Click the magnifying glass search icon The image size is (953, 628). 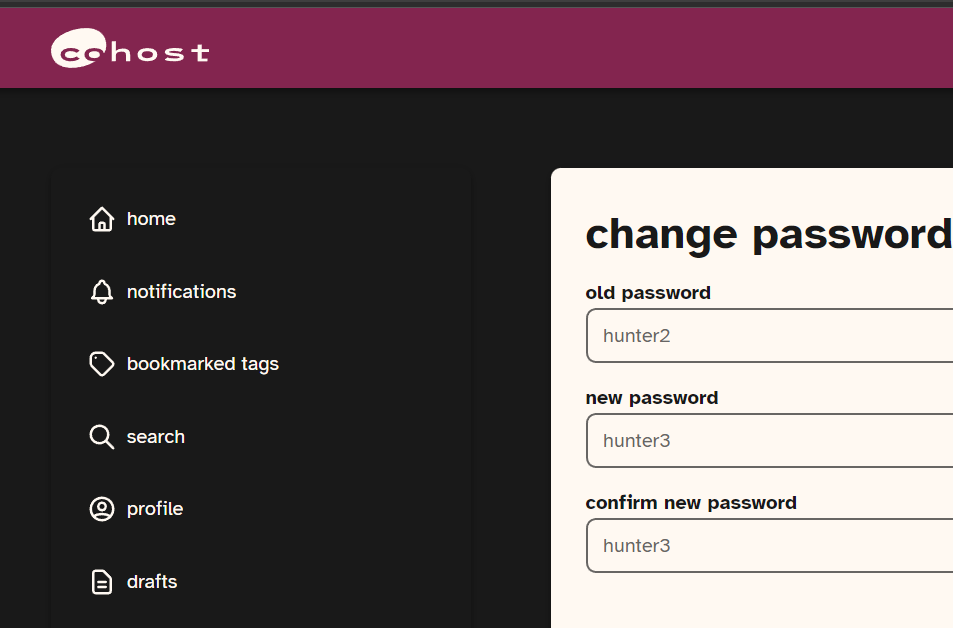pyautogui.click(x=102, y=437)
